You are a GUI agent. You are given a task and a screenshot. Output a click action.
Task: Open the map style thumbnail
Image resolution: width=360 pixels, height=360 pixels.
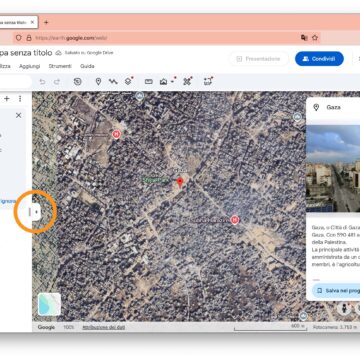49,304
